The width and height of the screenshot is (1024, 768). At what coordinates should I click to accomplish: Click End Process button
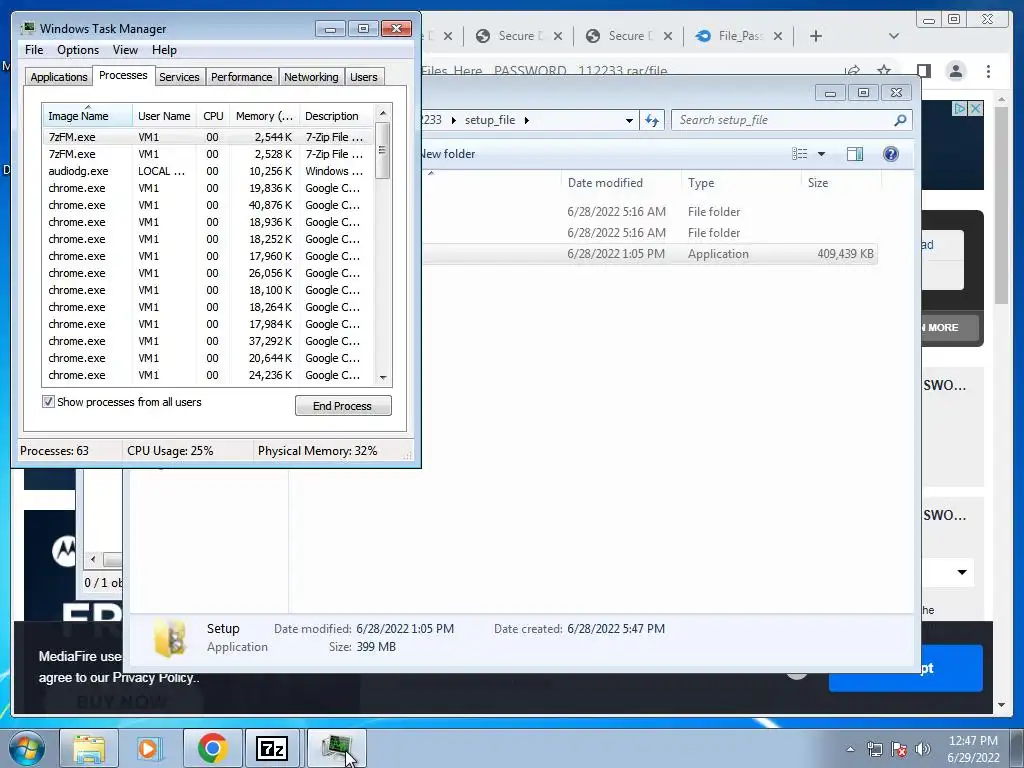343,406
